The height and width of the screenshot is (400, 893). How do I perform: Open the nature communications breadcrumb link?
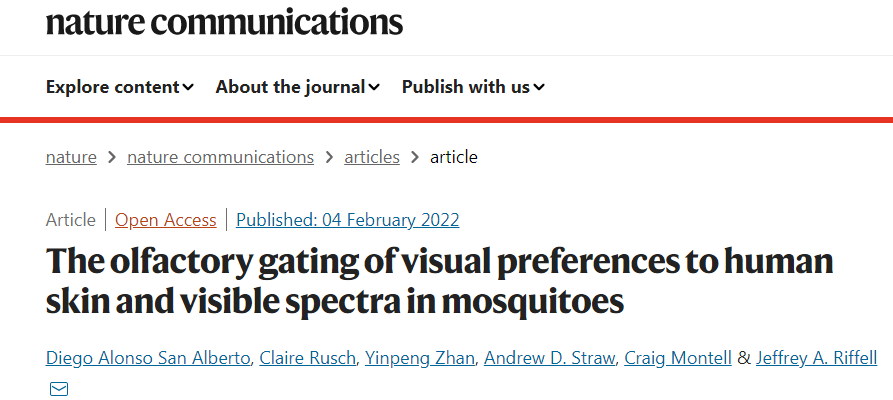(220, 157)
